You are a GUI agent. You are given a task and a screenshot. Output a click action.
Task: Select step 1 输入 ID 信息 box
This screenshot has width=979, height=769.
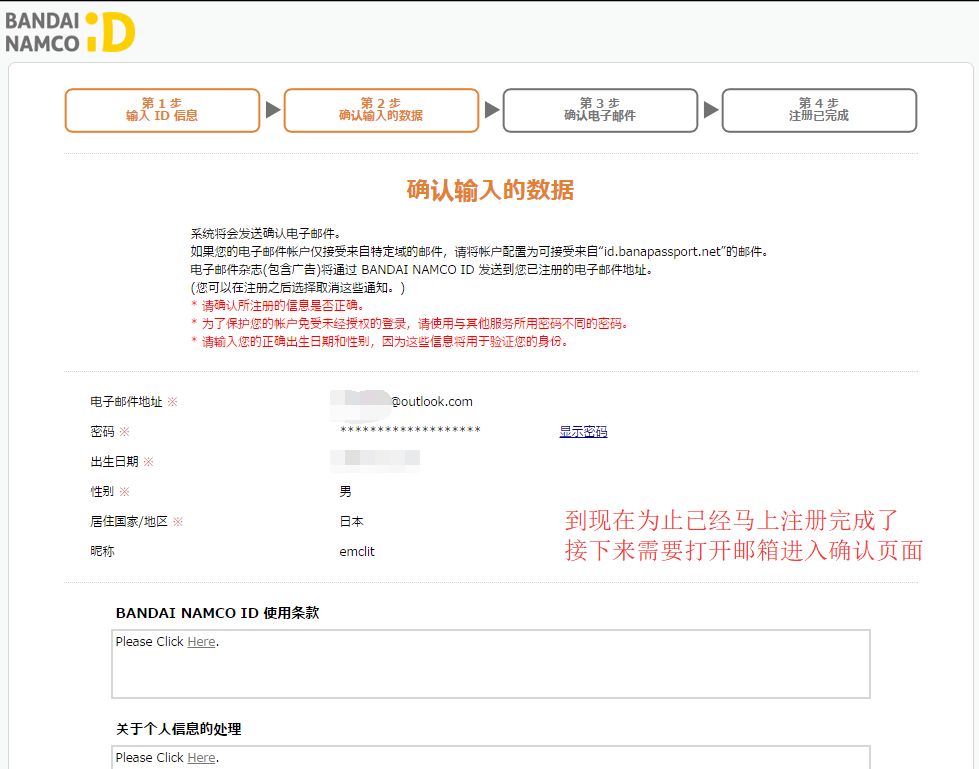[162, 110]
